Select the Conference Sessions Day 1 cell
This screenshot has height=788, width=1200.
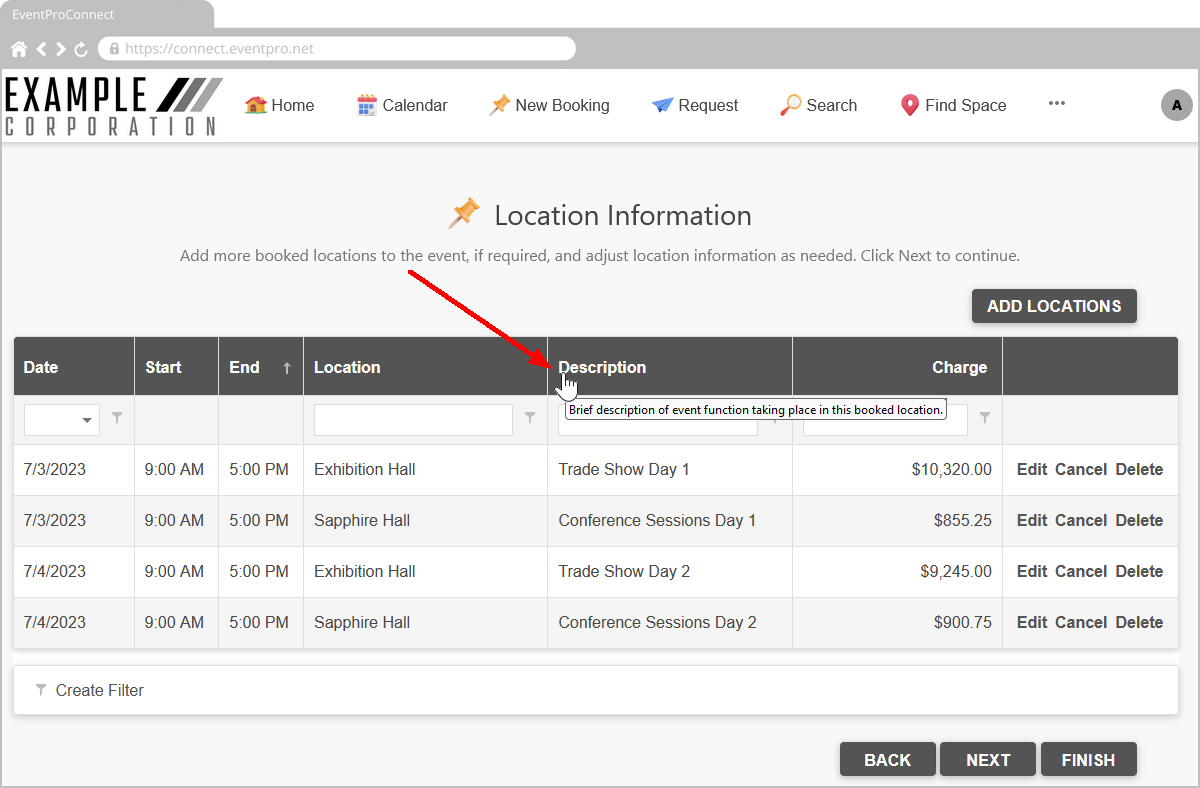670,520
